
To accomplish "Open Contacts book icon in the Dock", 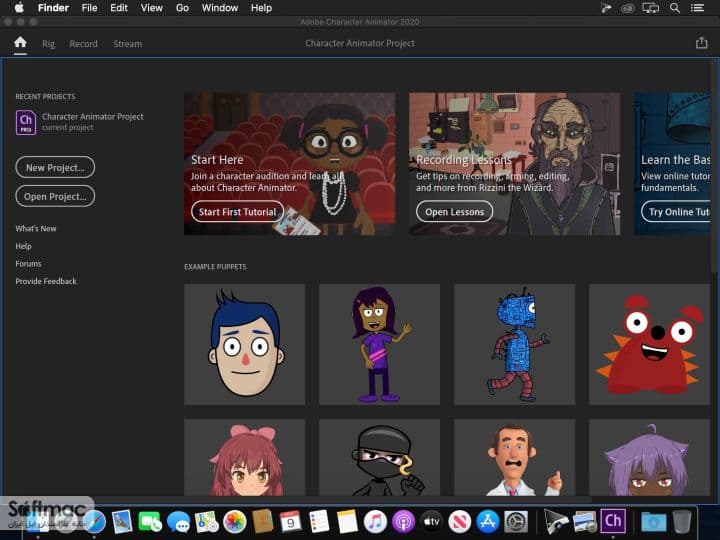I will (x=263, y=522).
